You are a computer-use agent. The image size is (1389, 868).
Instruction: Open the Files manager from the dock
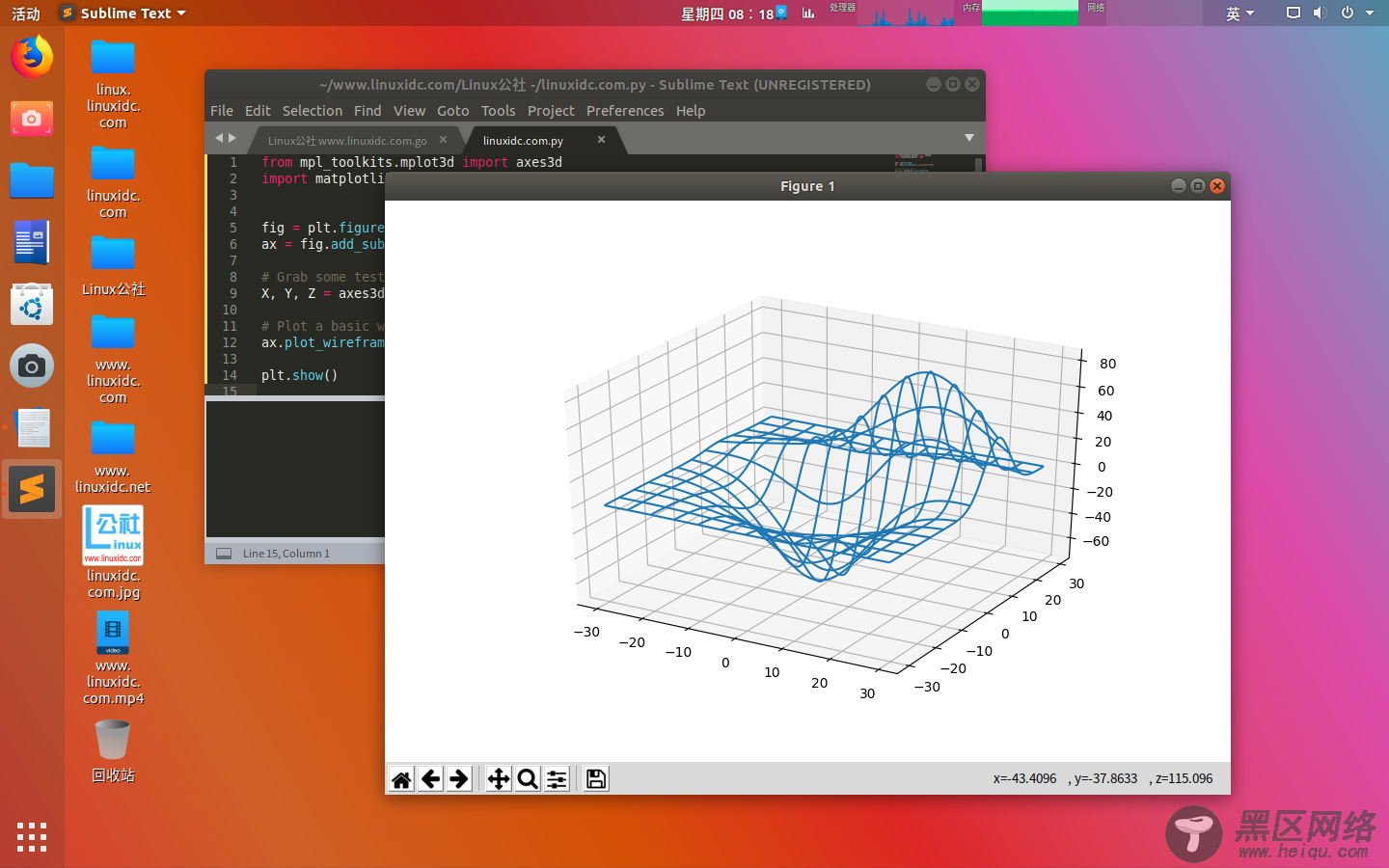click(32, 180)
